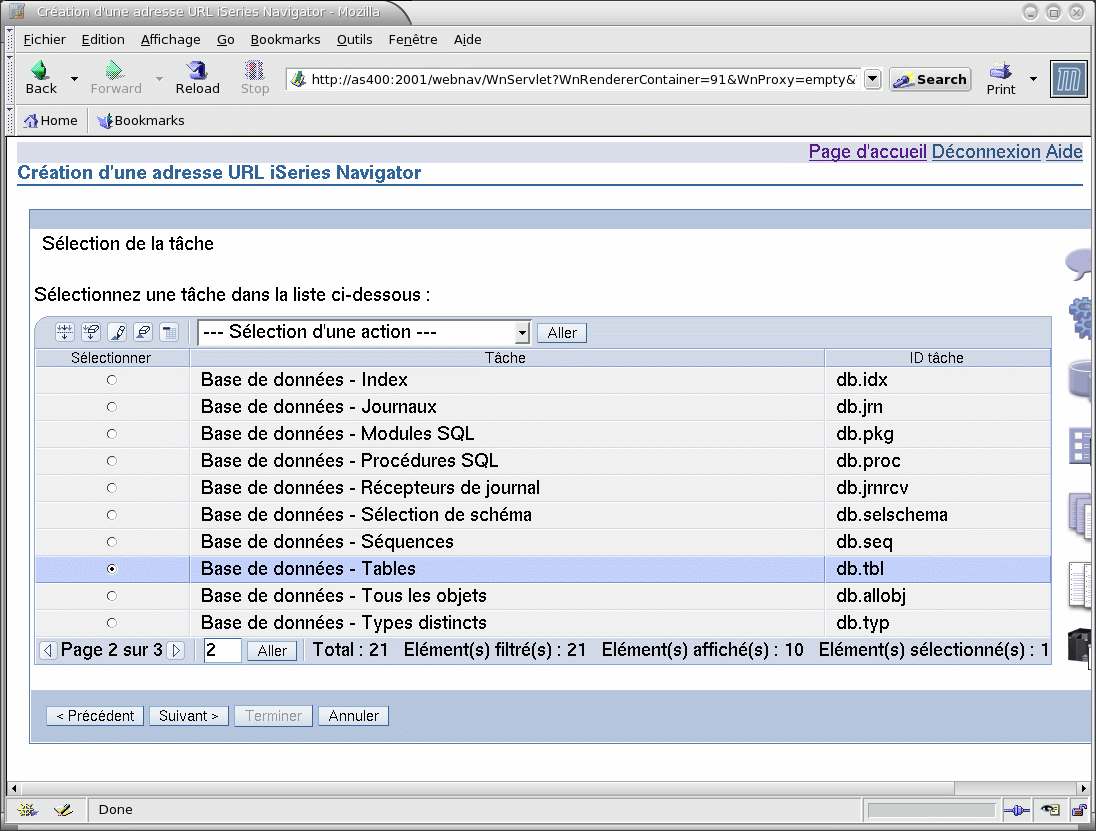Select radio for Base de données - Types distincts
The image size is (1096, 831).
tap(112, 623)
